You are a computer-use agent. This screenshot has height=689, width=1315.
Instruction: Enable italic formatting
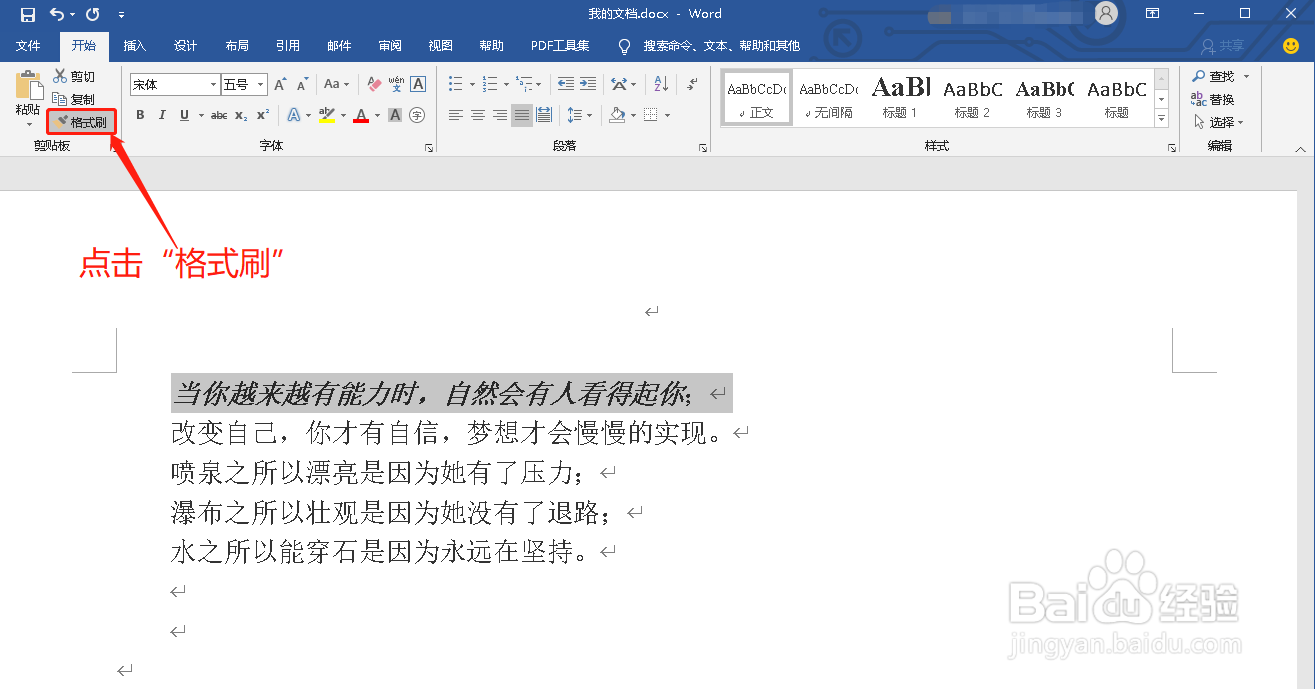(162, 115)
